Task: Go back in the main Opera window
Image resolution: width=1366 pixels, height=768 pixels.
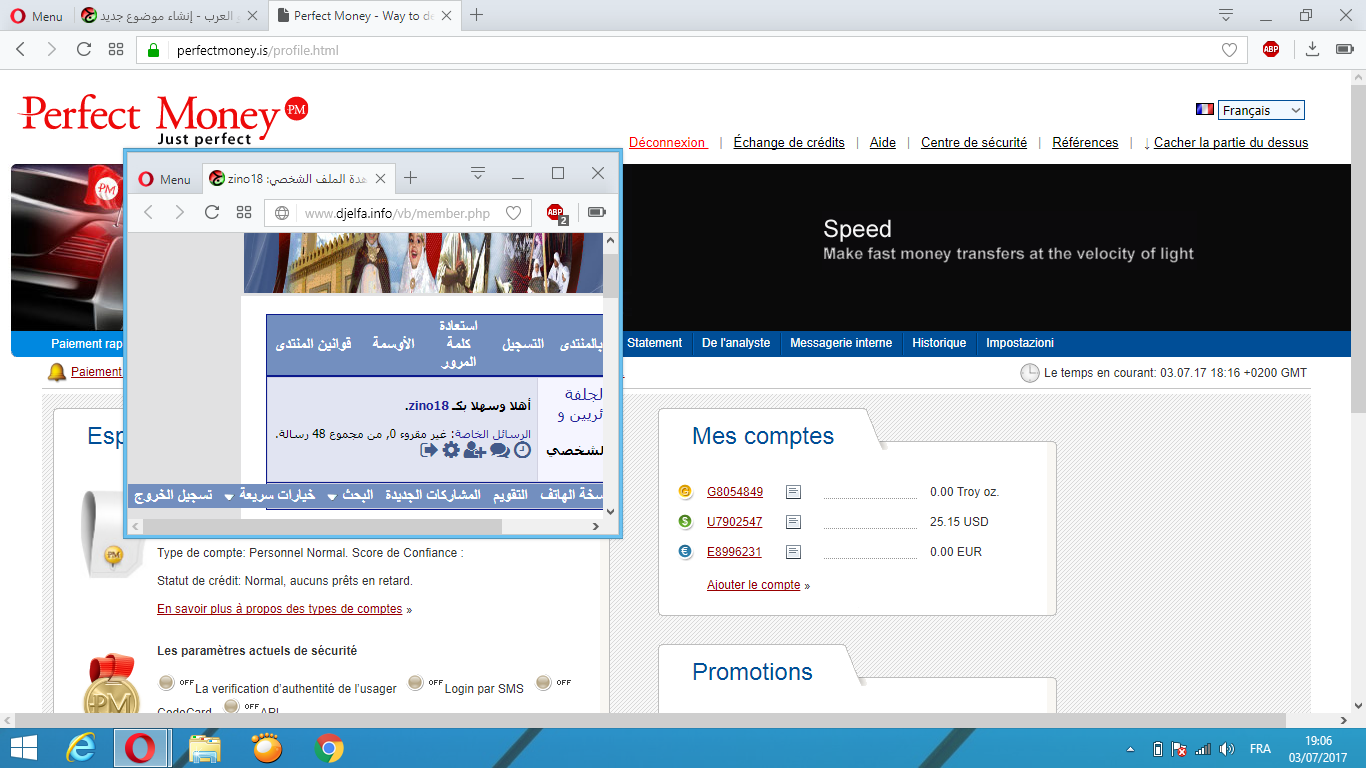Action: point(22,49)
